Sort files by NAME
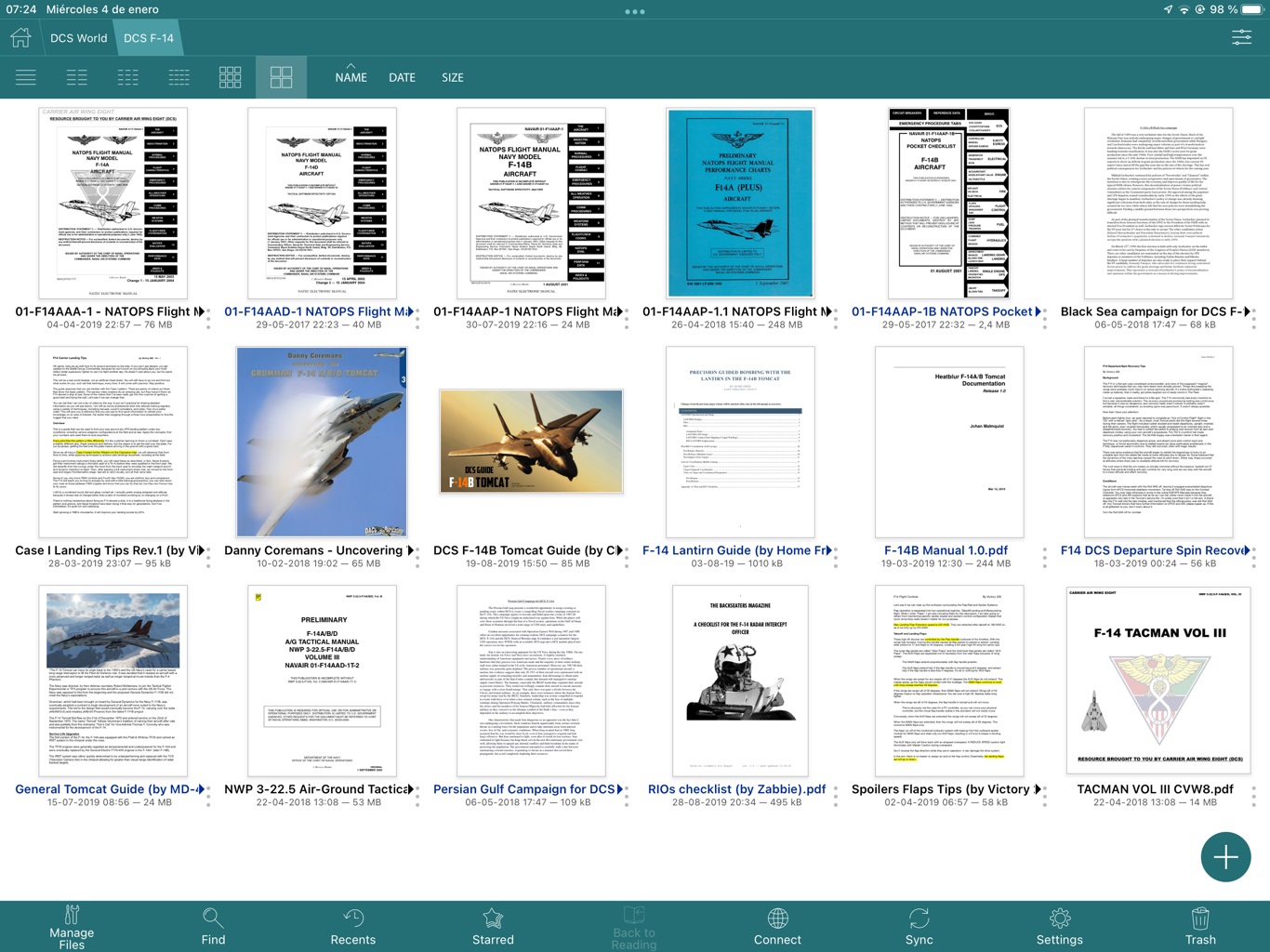This screenshot has height=952, width=1270. click(x=351, y=77)
